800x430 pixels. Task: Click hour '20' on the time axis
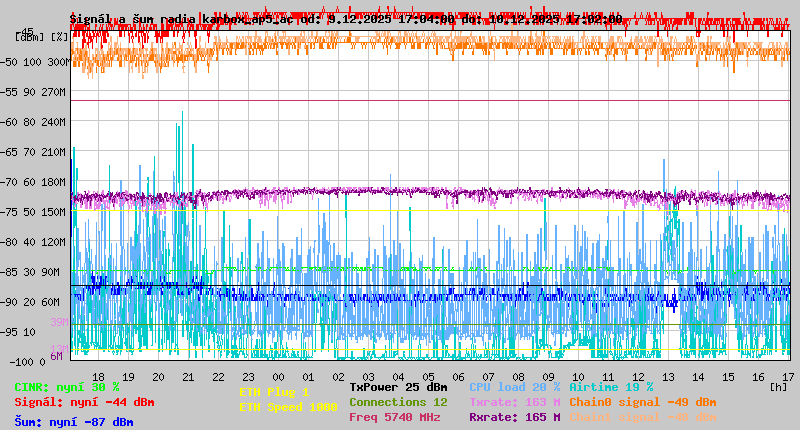click(x=159, y=377)
